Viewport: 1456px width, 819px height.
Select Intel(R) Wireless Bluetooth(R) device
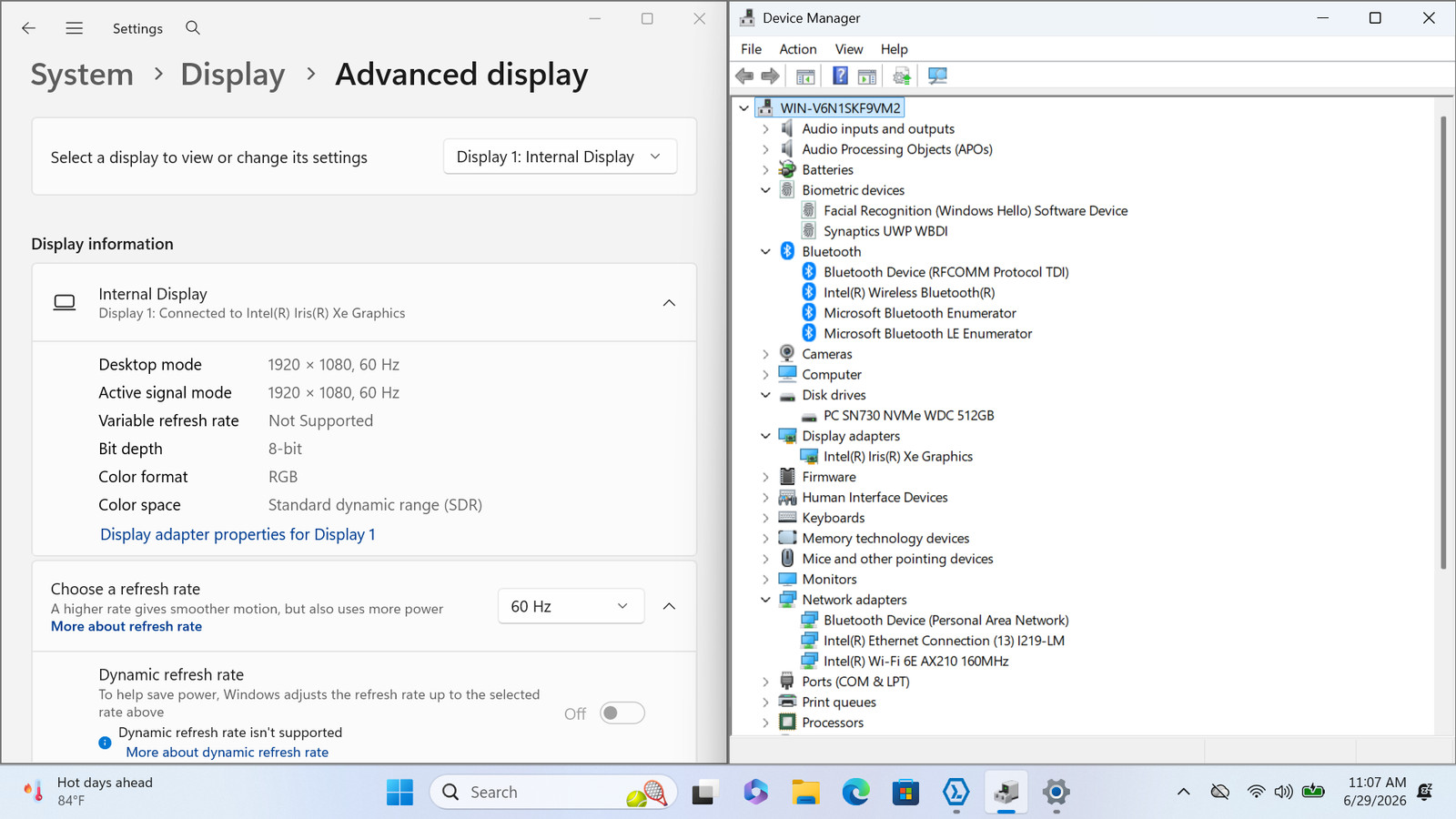(909, 293)
